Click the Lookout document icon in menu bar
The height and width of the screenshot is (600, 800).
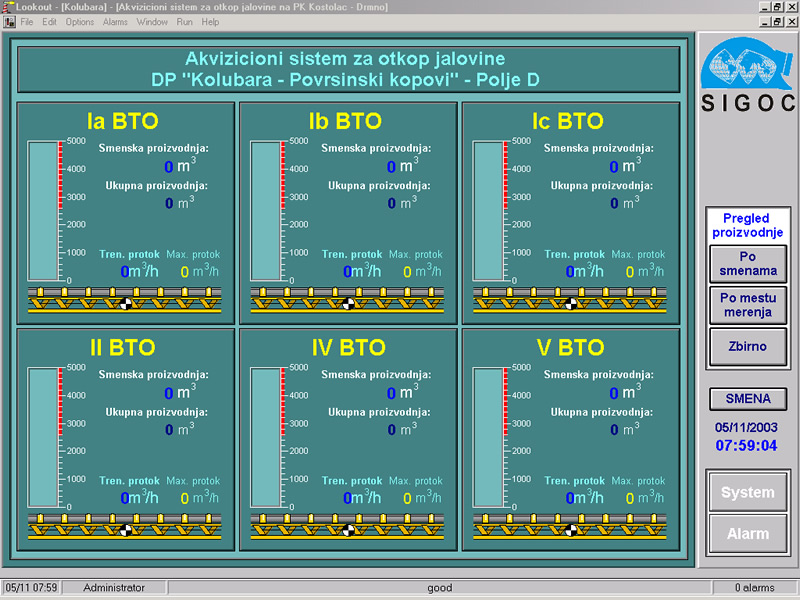9,22
